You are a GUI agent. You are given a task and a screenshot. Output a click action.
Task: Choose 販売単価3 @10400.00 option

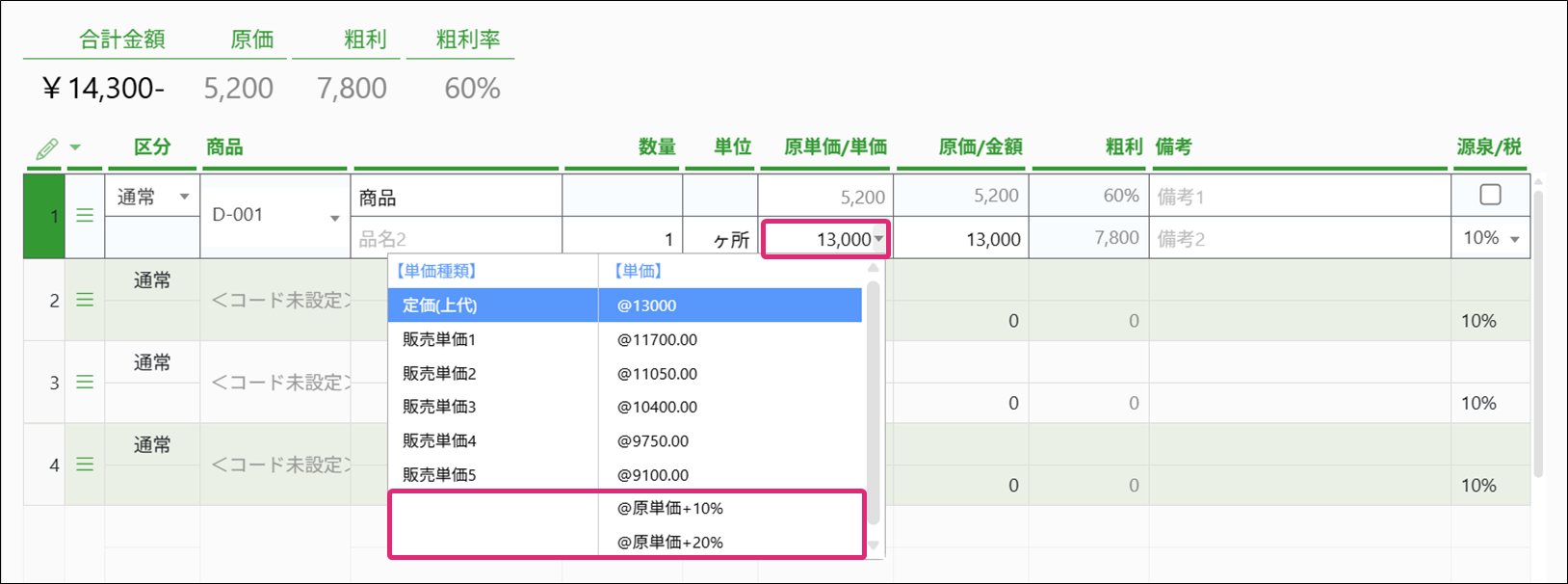(x=624, y=407)
